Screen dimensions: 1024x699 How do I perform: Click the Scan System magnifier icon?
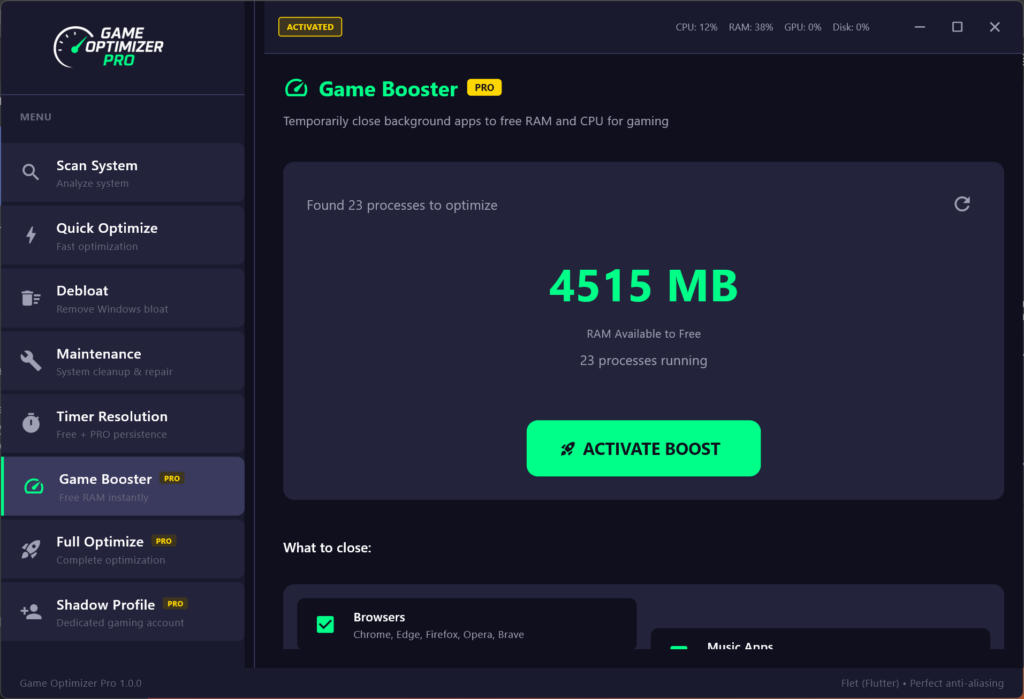[x=31, y=173]
